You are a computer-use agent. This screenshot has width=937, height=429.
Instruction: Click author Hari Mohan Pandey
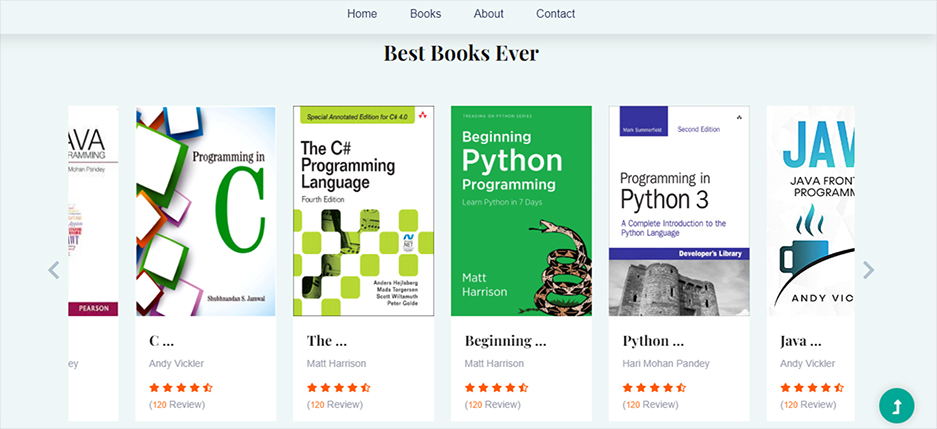coord(665,364)
